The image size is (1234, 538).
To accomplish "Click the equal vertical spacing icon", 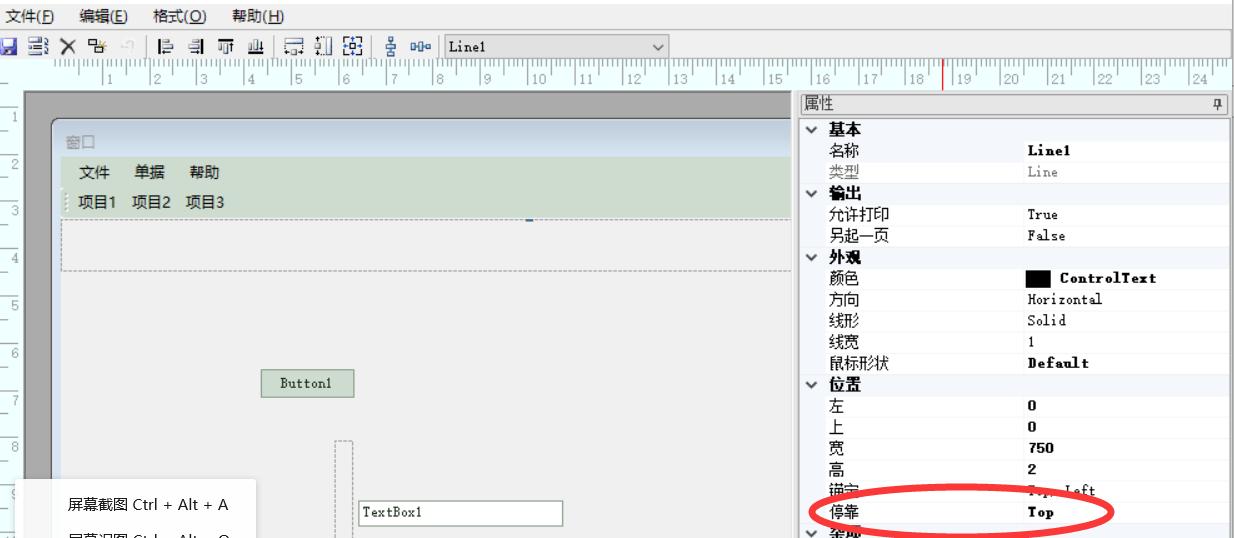I will coord(391,46).
